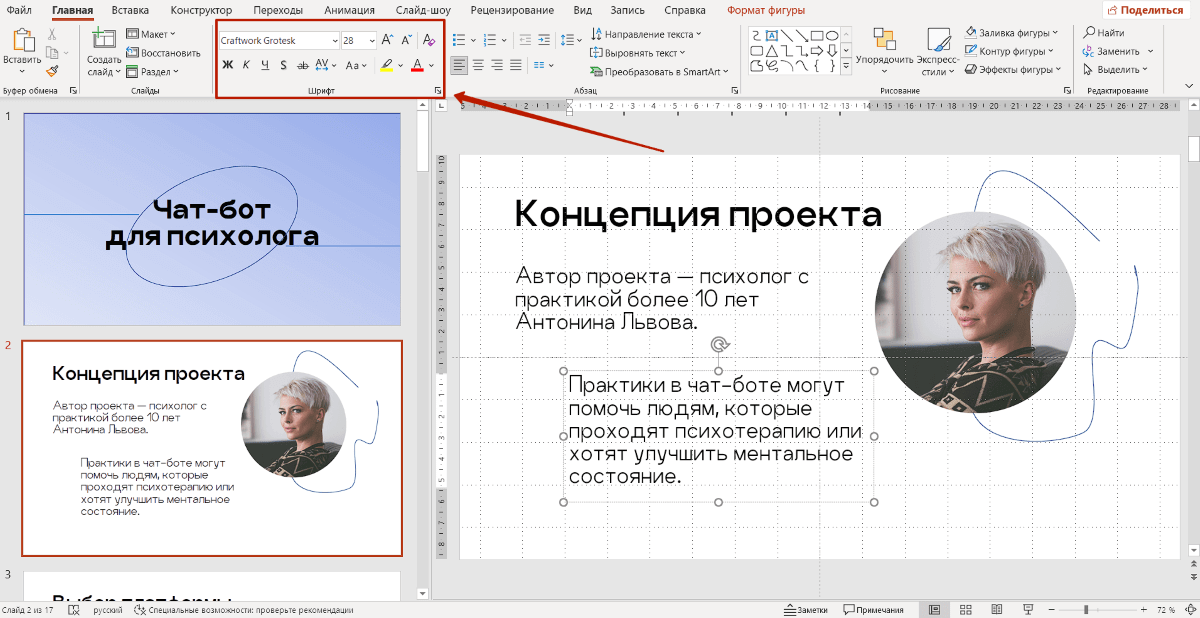
Task: Click the Создать слайд icon
Action: (x=103, y=39)
